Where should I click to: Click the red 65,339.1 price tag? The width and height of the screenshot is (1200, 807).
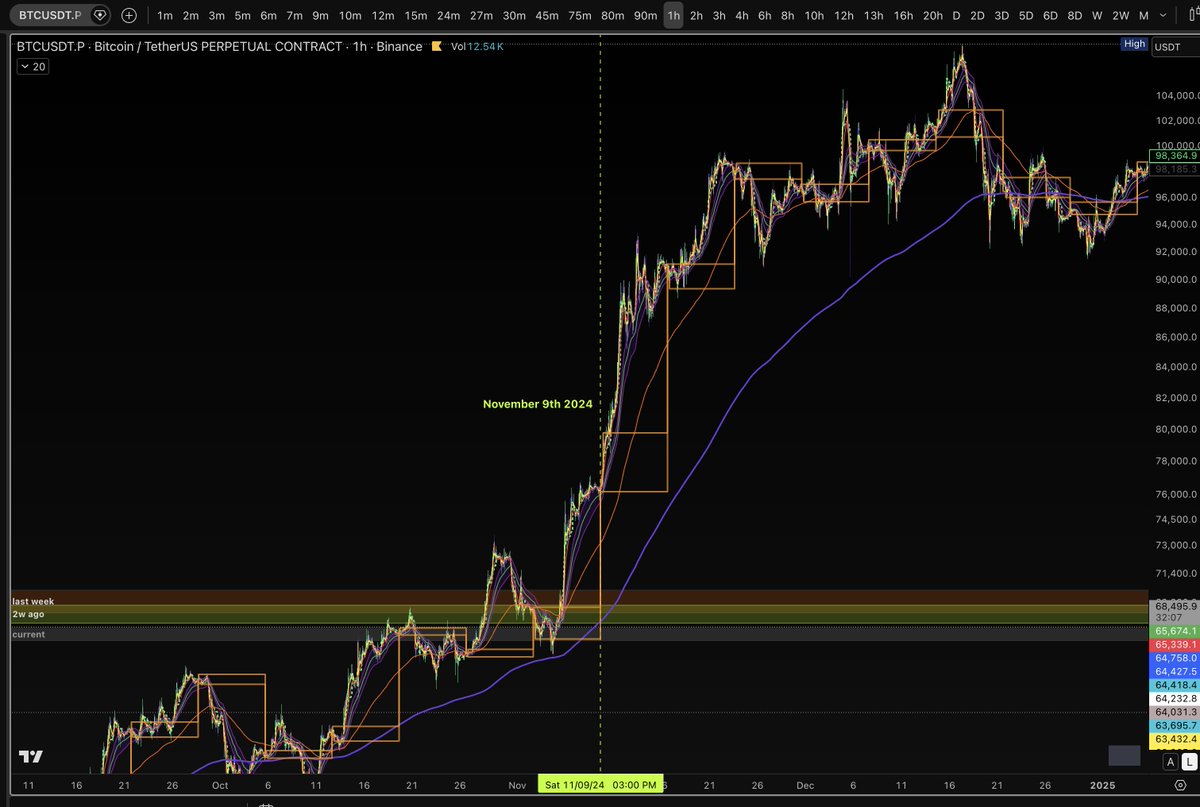click(1175, 645)
